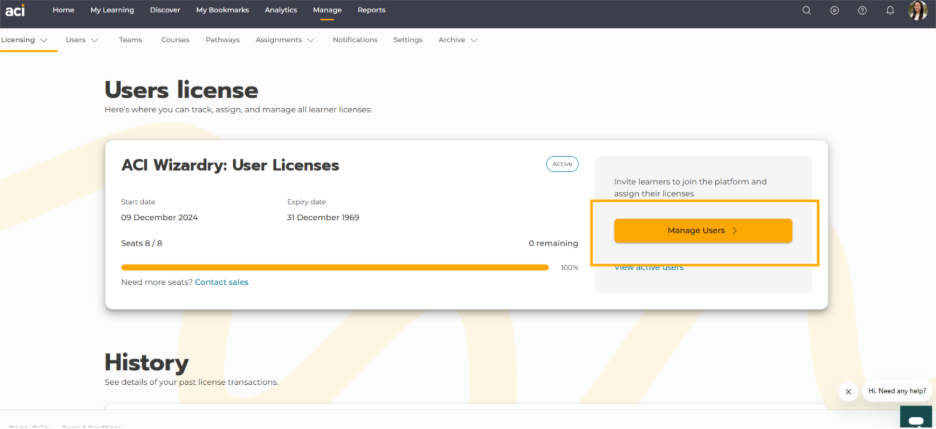Click the Contact sales link

click(x=221, y=282)
